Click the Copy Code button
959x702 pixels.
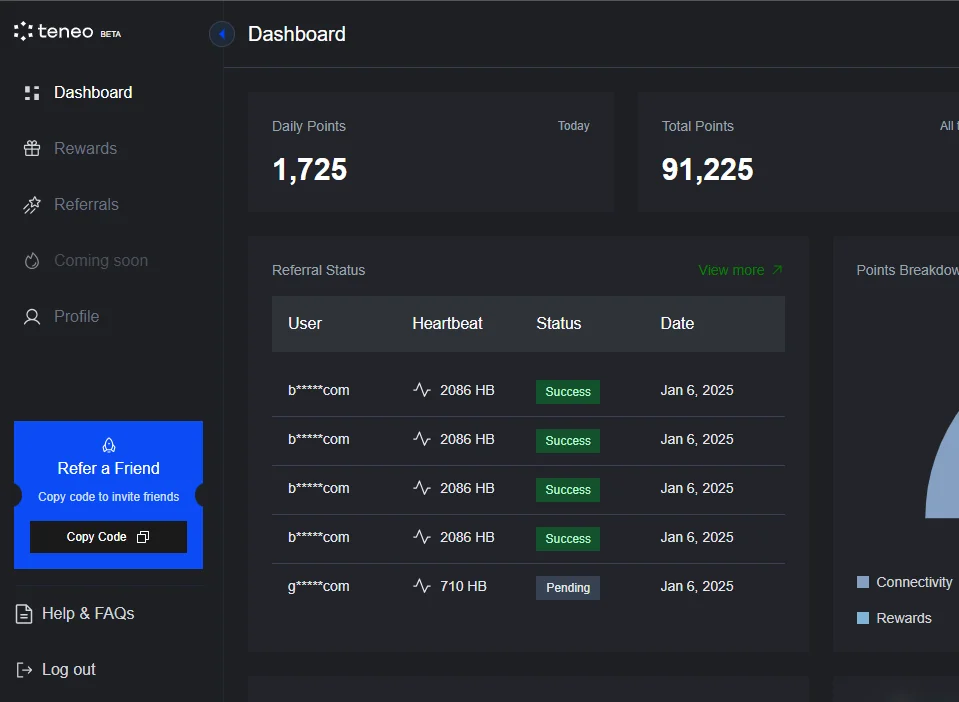[x=108, y=537]
